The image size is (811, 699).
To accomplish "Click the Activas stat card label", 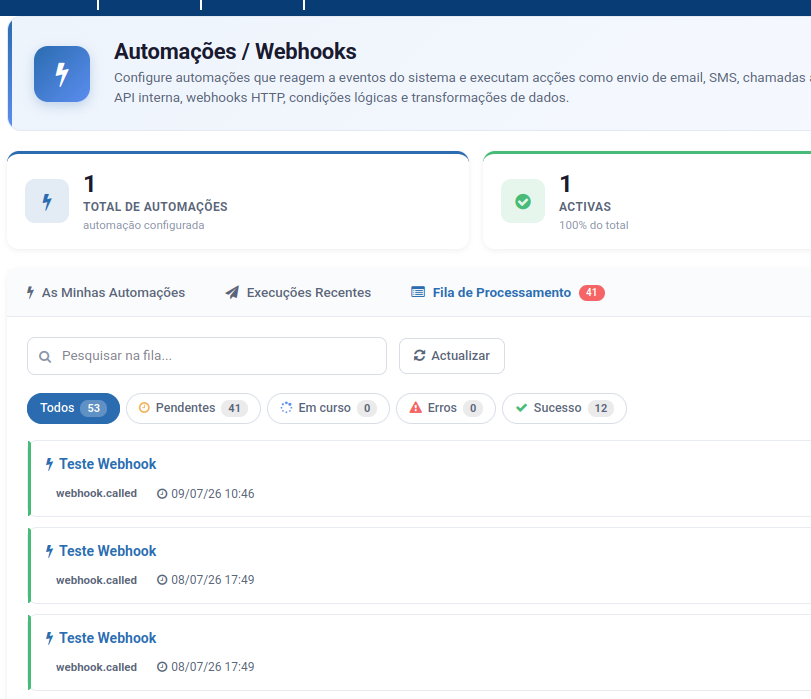I will coord(585,207).
